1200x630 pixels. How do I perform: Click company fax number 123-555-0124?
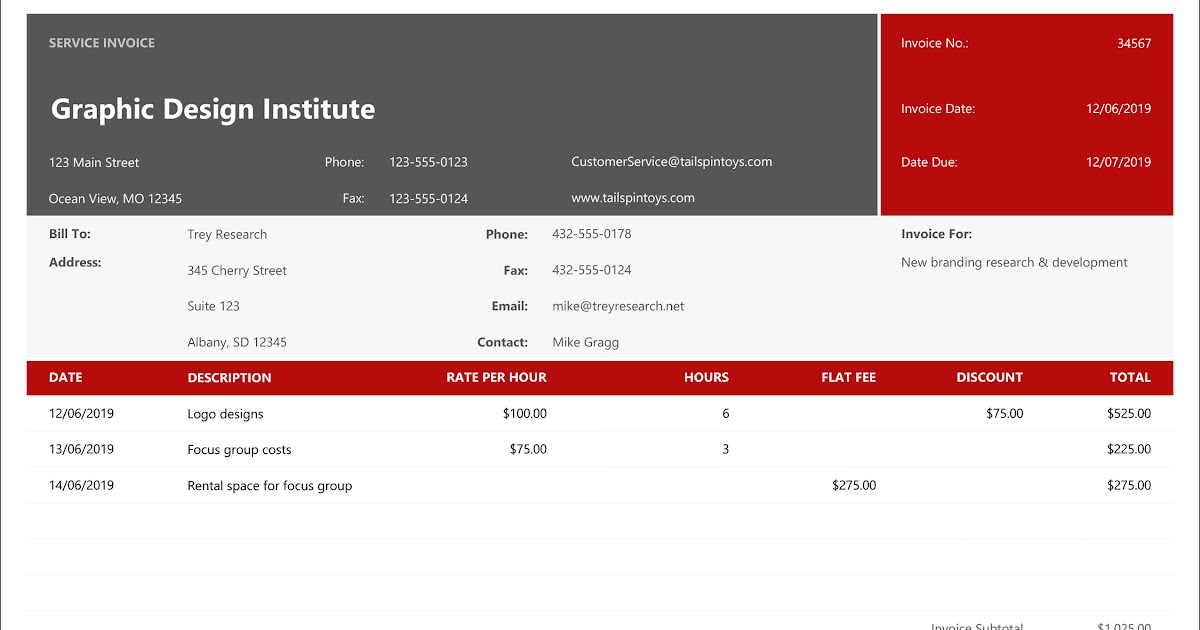point(428,198)
